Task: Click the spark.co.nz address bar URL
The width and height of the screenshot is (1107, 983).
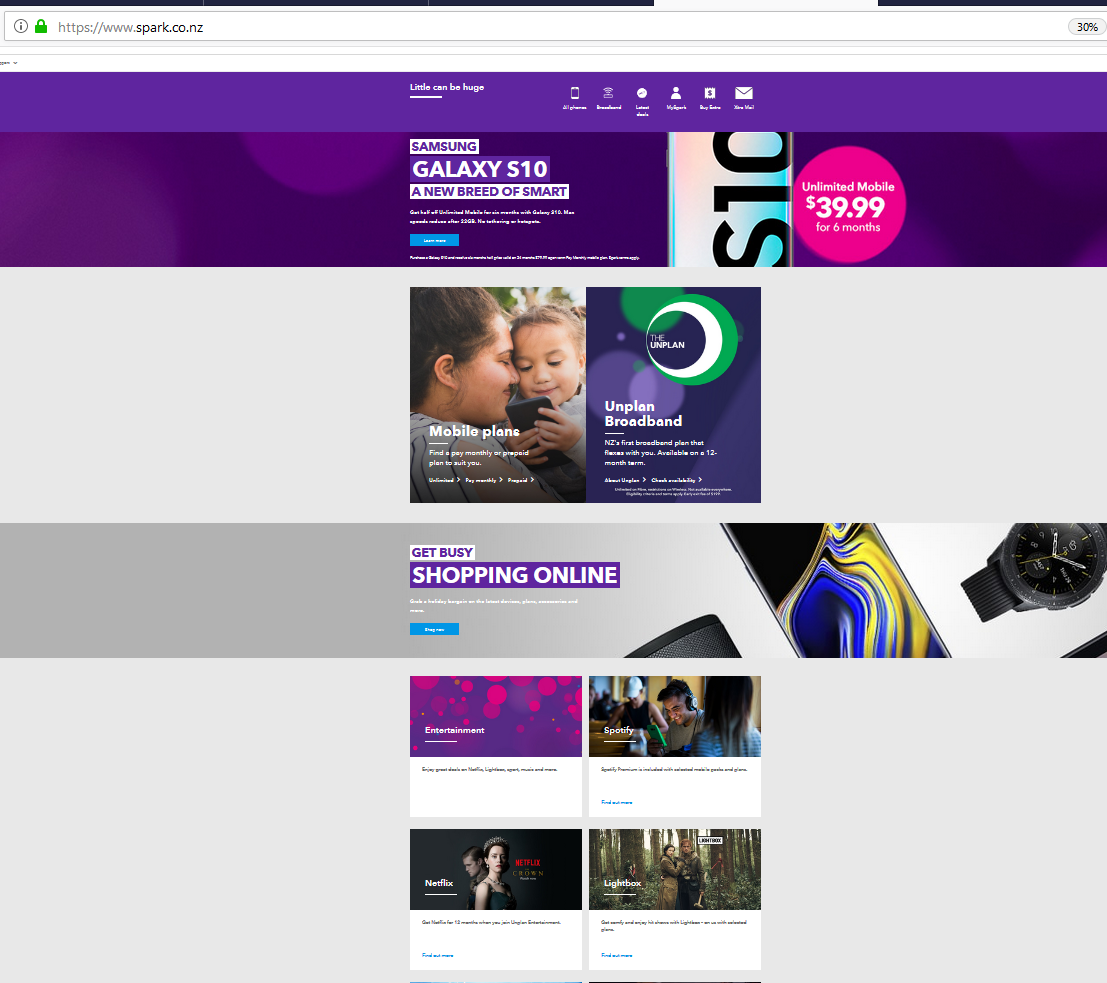Action: [x=131, y=28]
